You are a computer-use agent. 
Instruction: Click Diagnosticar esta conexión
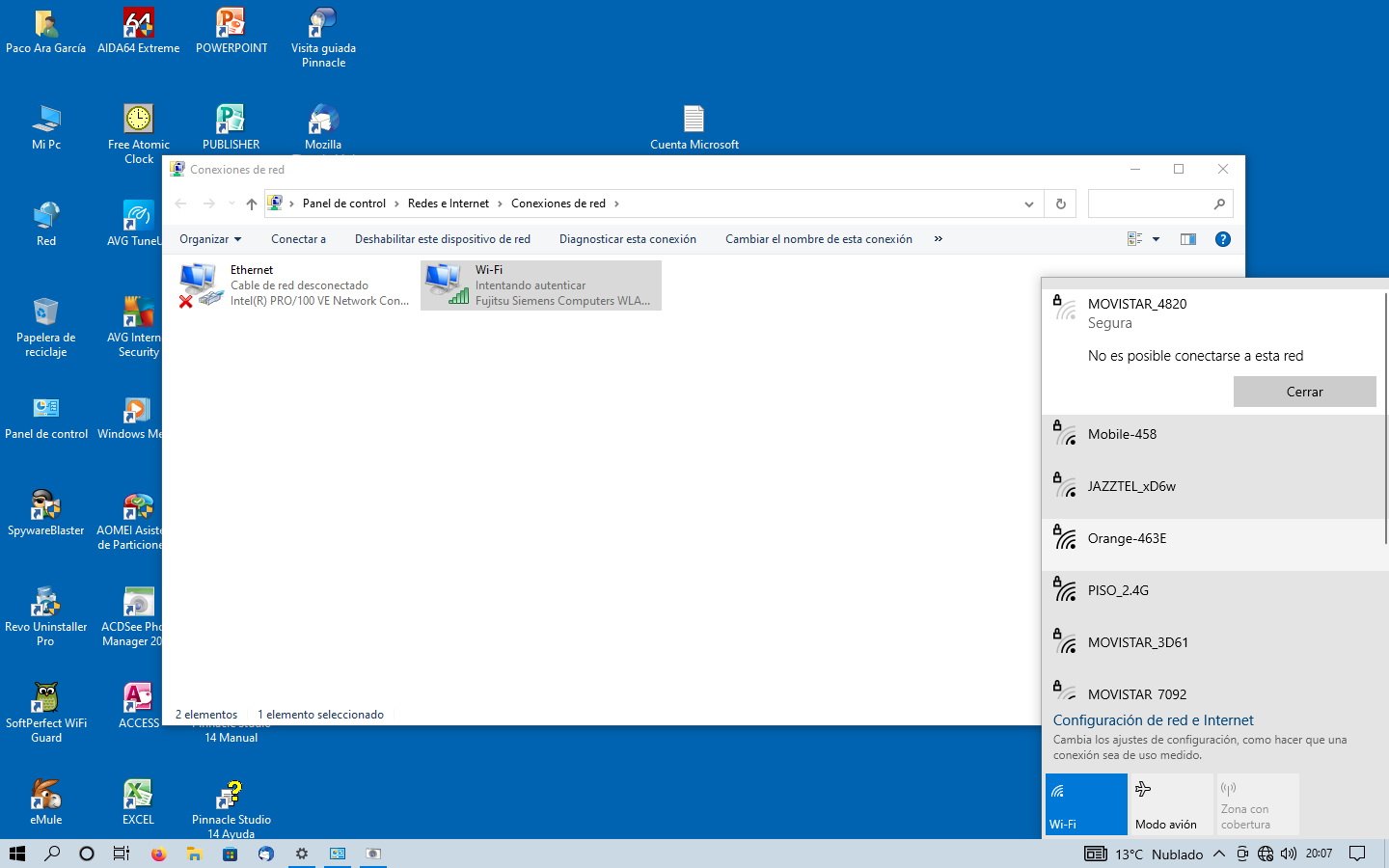[628, 239]
